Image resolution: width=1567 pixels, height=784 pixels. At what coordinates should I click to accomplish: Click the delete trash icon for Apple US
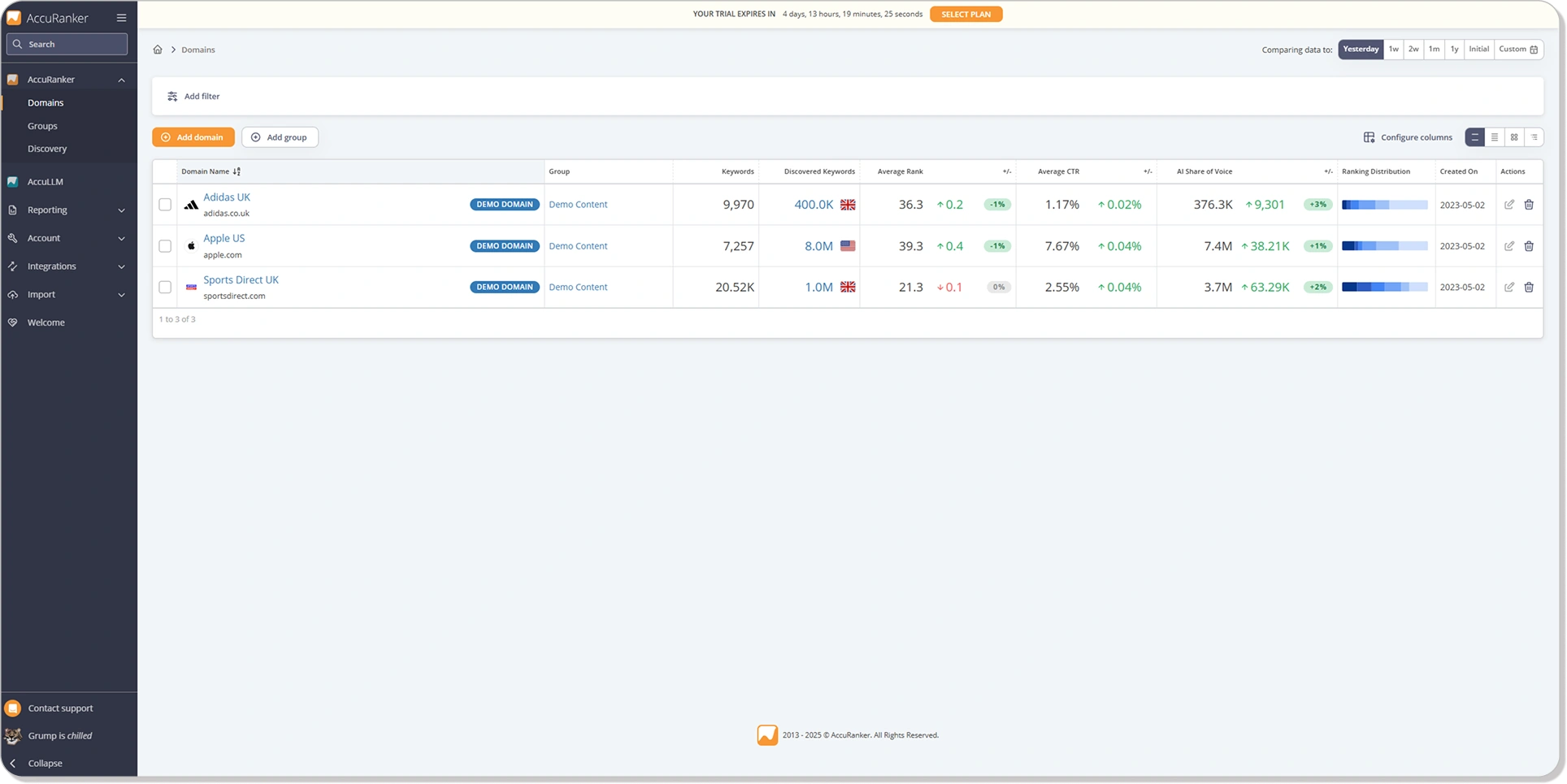point(1530,245)
